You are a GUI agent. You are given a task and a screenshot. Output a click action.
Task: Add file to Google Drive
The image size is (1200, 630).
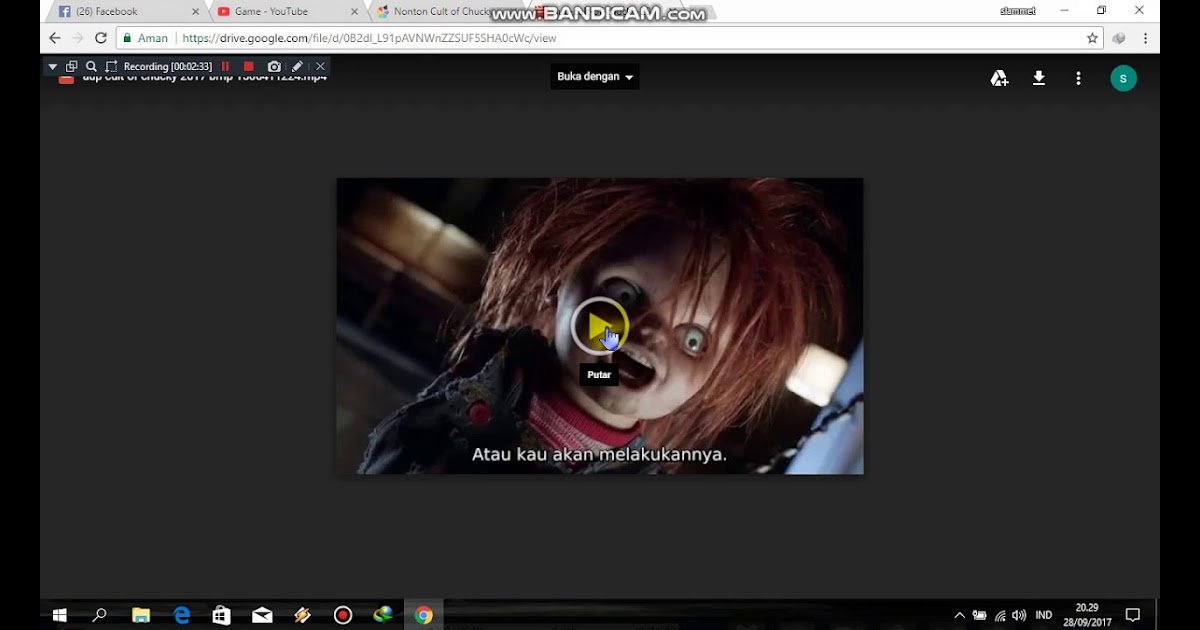(x=999, y=78)
